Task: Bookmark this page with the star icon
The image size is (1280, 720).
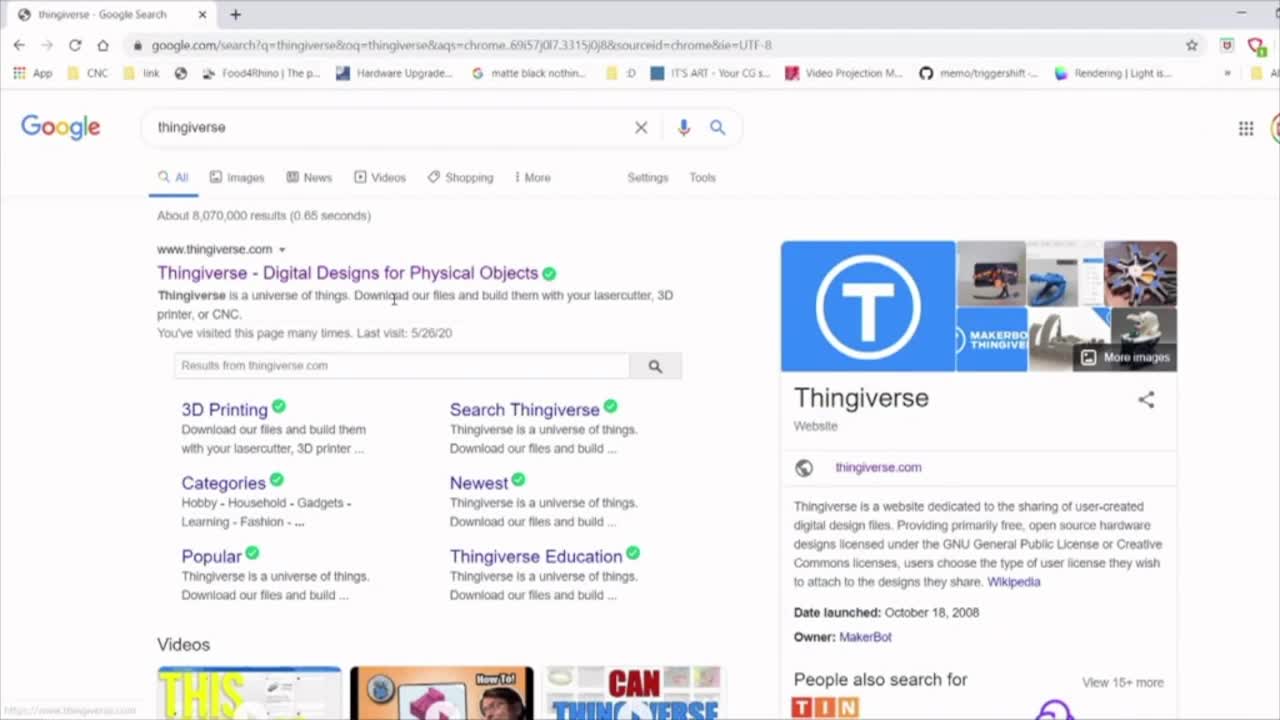Action: click(1192, 45)
